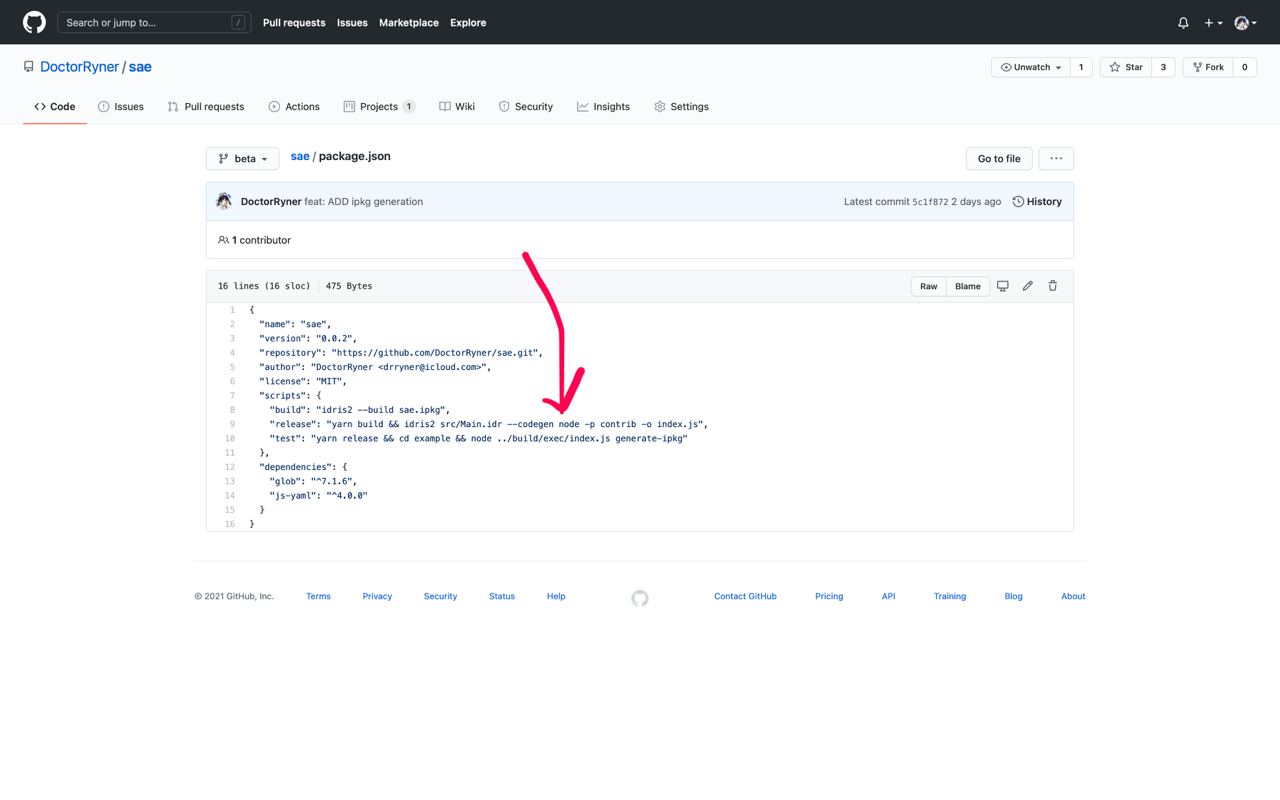
Task: Click the "license": "MIT" code line
Action: [x=303, y=381]
